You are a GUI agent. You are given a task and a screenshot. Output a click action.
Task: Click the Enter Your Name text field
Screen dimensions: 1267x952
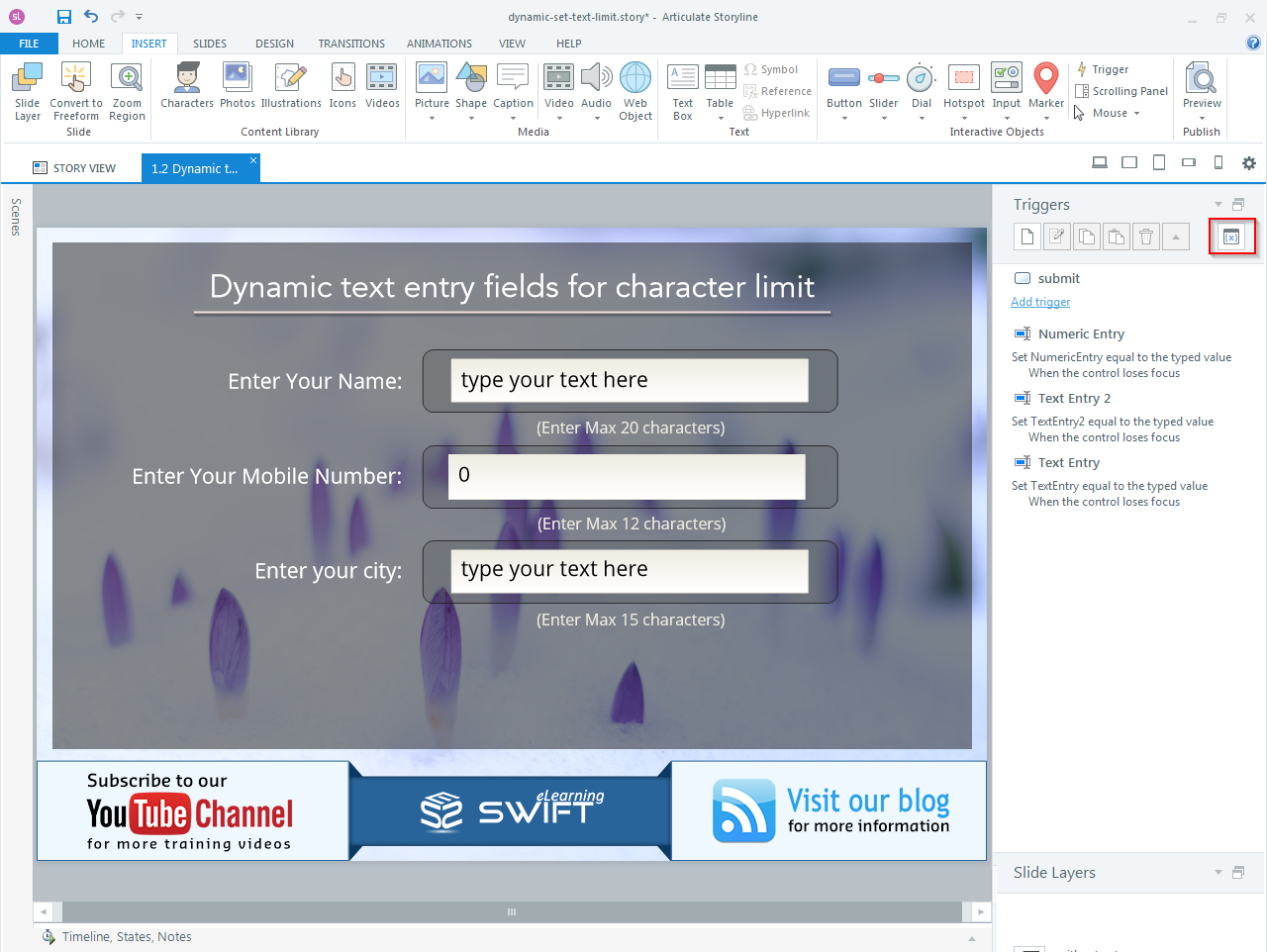(x=629, y=381)
